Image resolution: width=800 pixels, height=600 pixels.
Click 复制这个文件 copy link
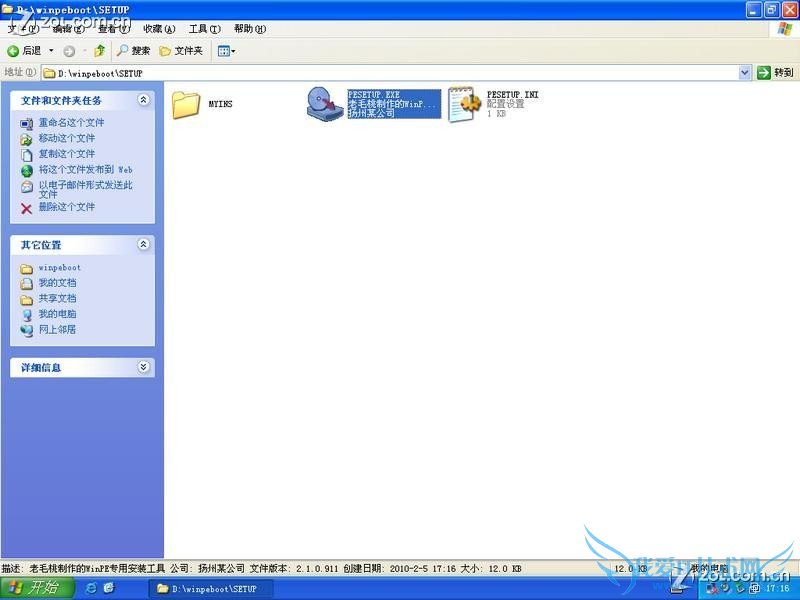click(x=67, y=154)
